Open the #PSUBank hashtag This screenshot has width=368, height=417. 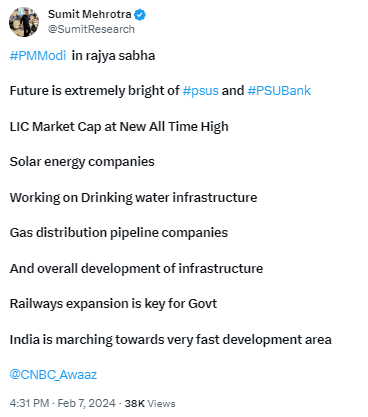(279, 91)
